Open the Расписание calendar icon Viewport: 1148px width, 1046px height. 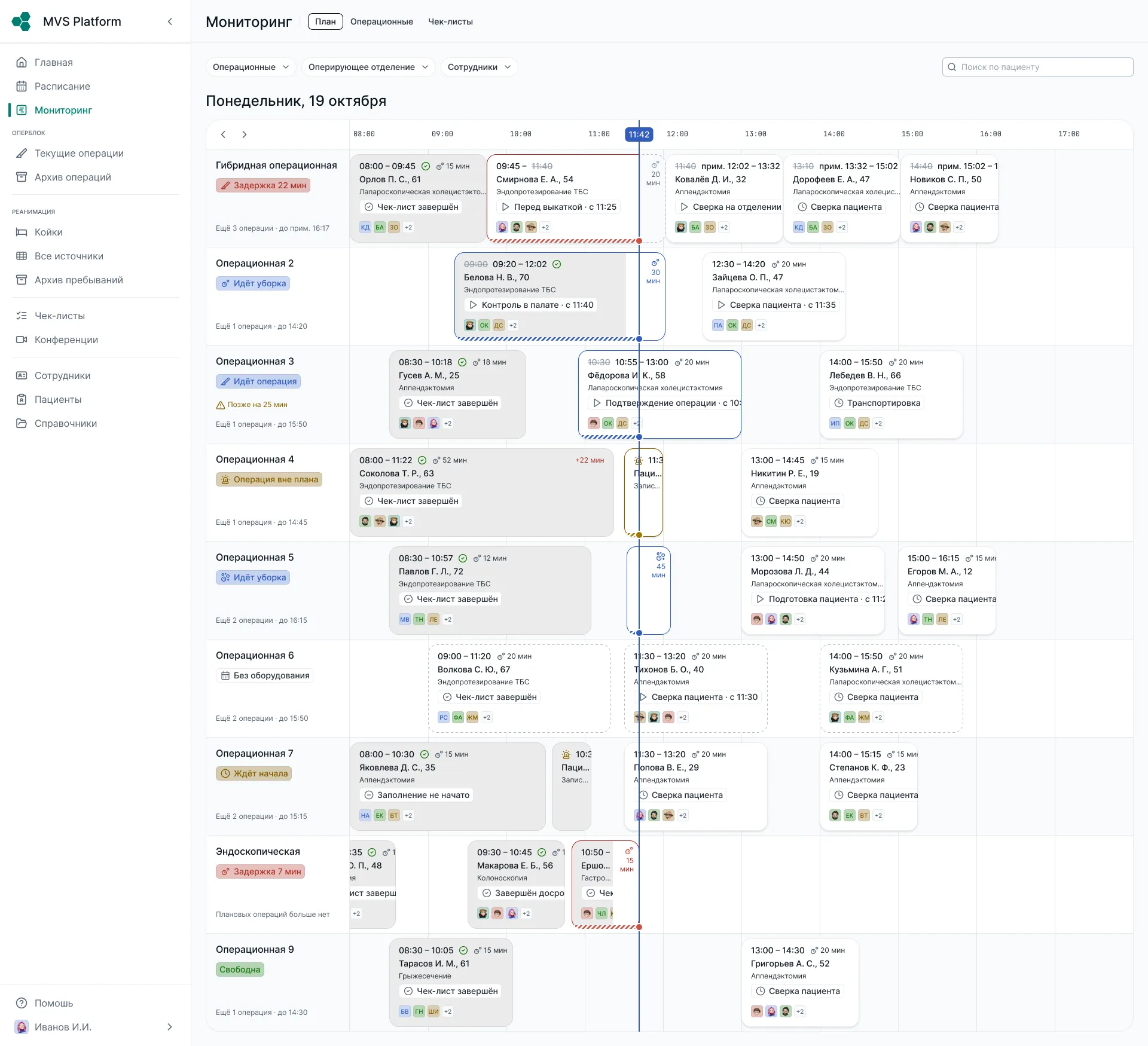tap(22, 86)
